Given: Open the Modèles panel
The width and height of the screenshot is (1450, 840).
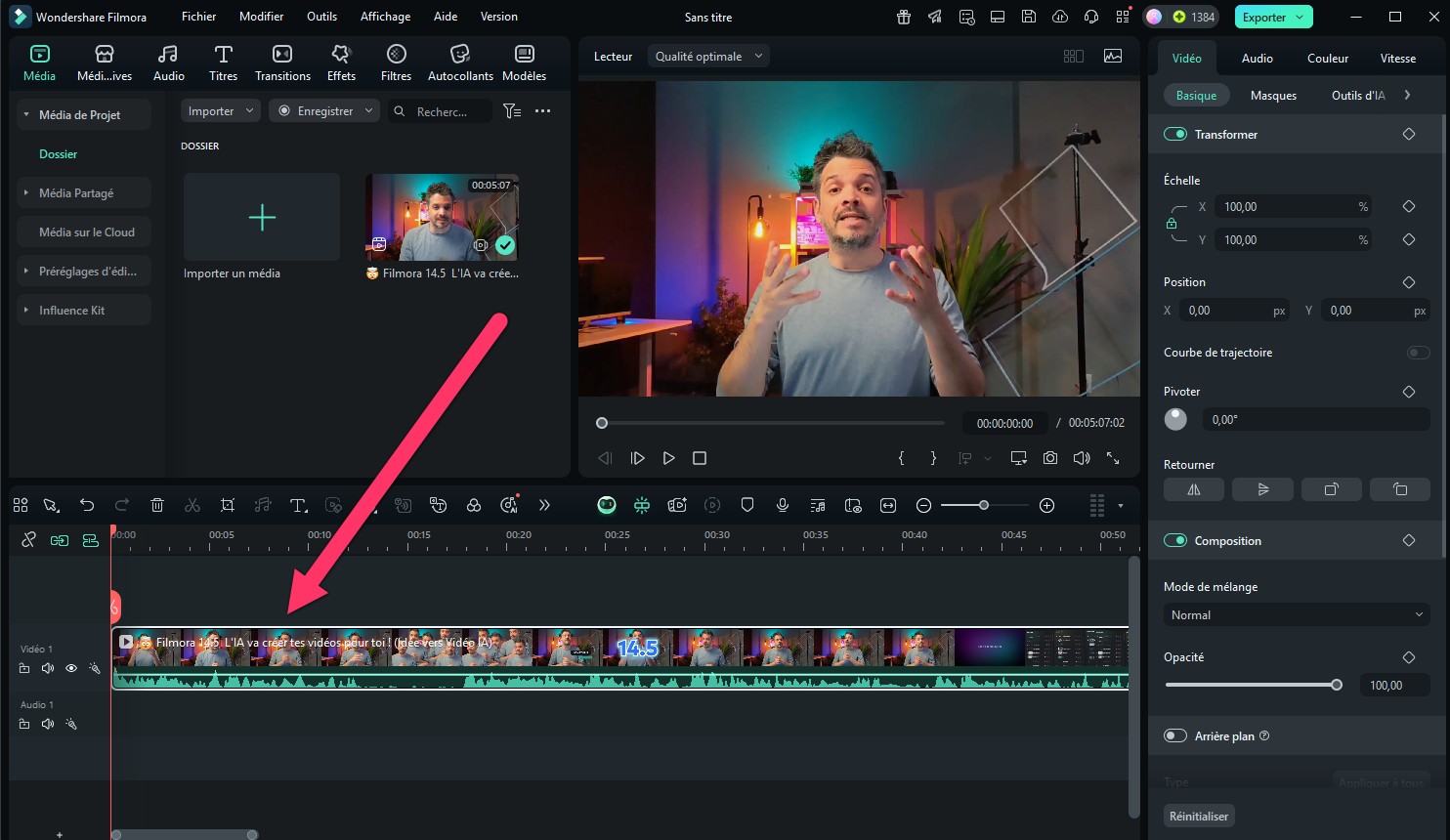Looking at the screenshot, I should click(x=524, y=63).
